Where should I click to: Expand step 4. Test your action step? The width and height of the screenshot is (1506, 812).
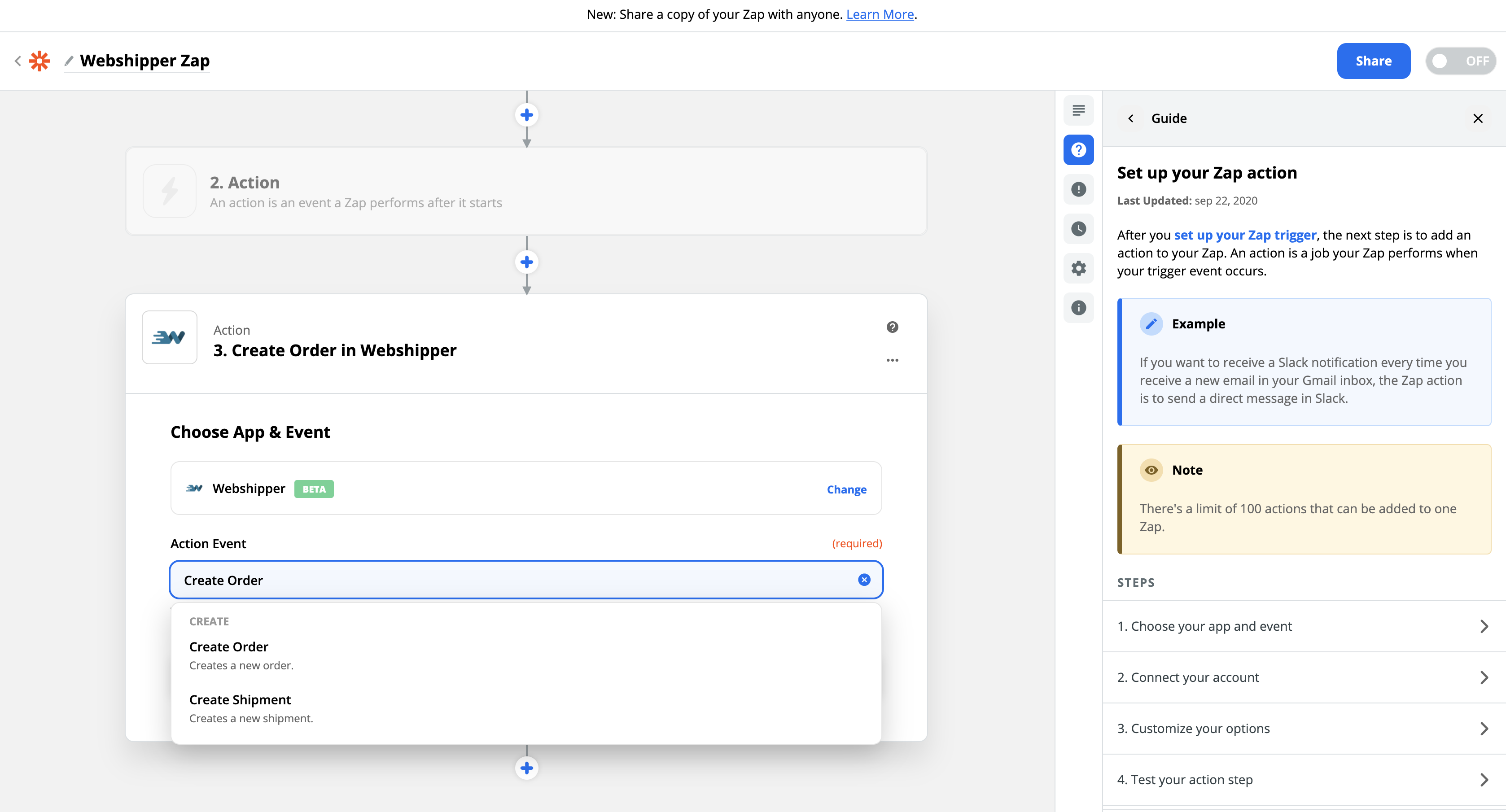(x=1304, y=779)
